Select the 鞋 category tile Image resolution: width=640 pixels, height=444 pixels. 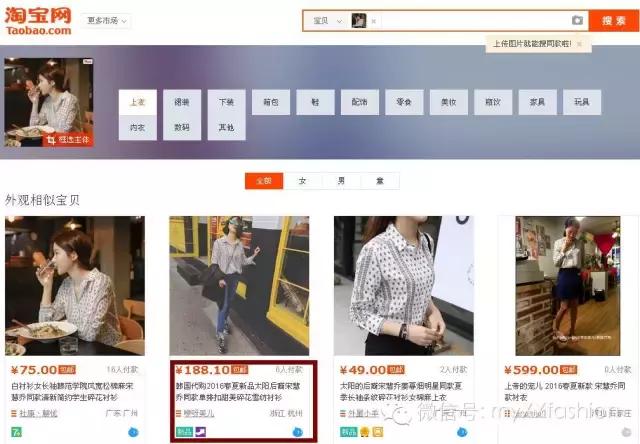316,102
